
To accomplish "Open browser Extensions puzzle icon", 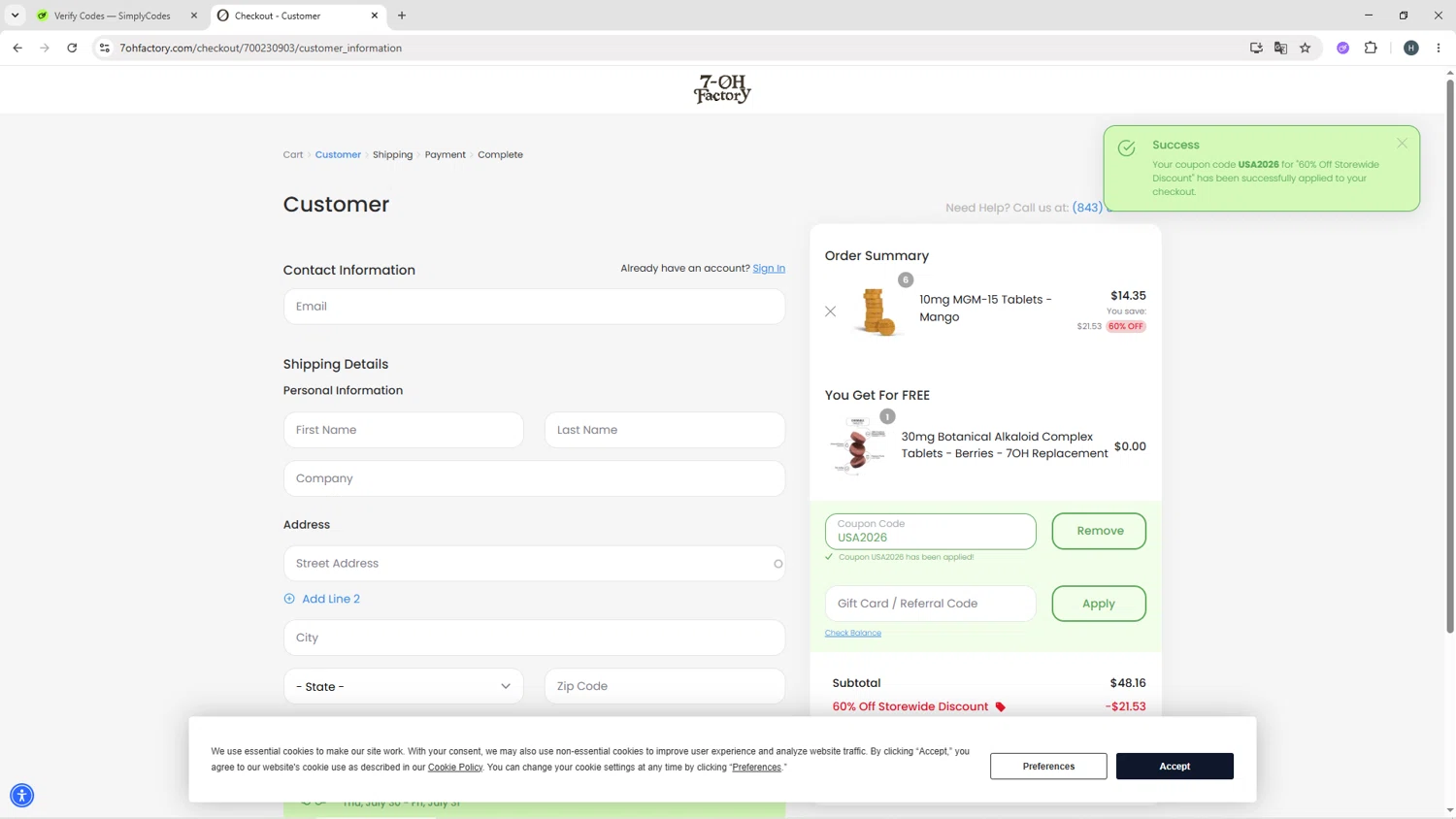I will [x=1371, y=48].
